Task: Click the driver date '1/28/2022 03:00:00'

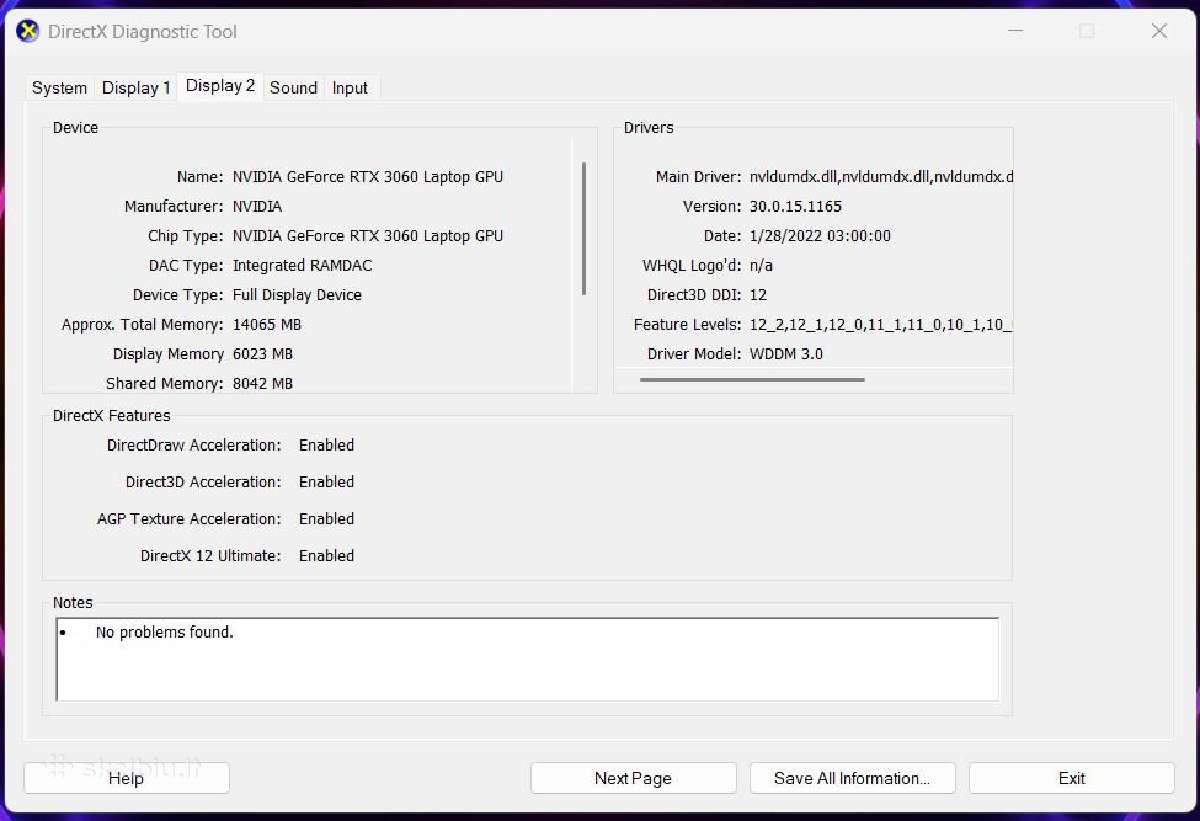Action: pos(820,236)
